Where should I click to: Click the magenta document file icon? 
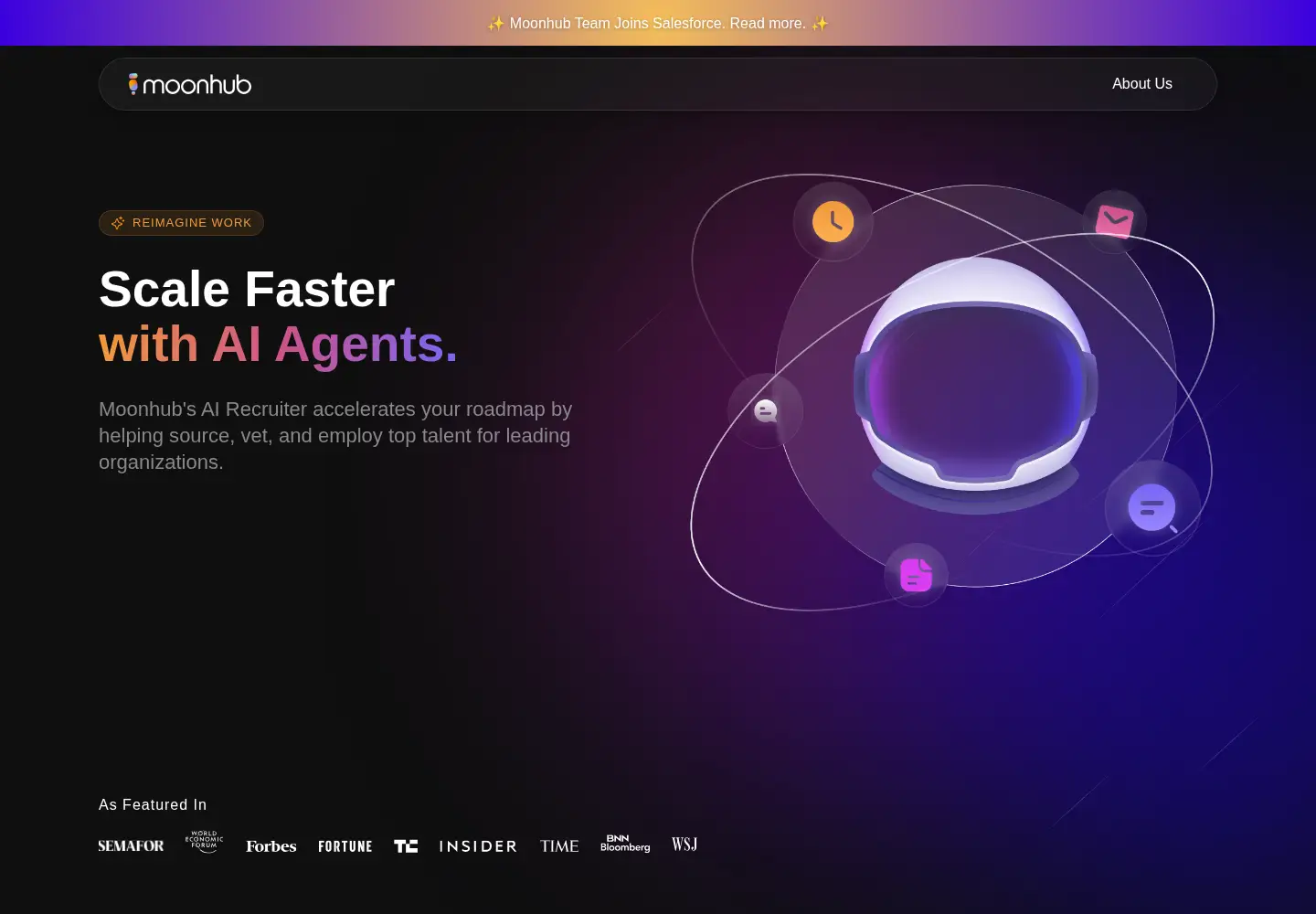(x=916, y=575)
